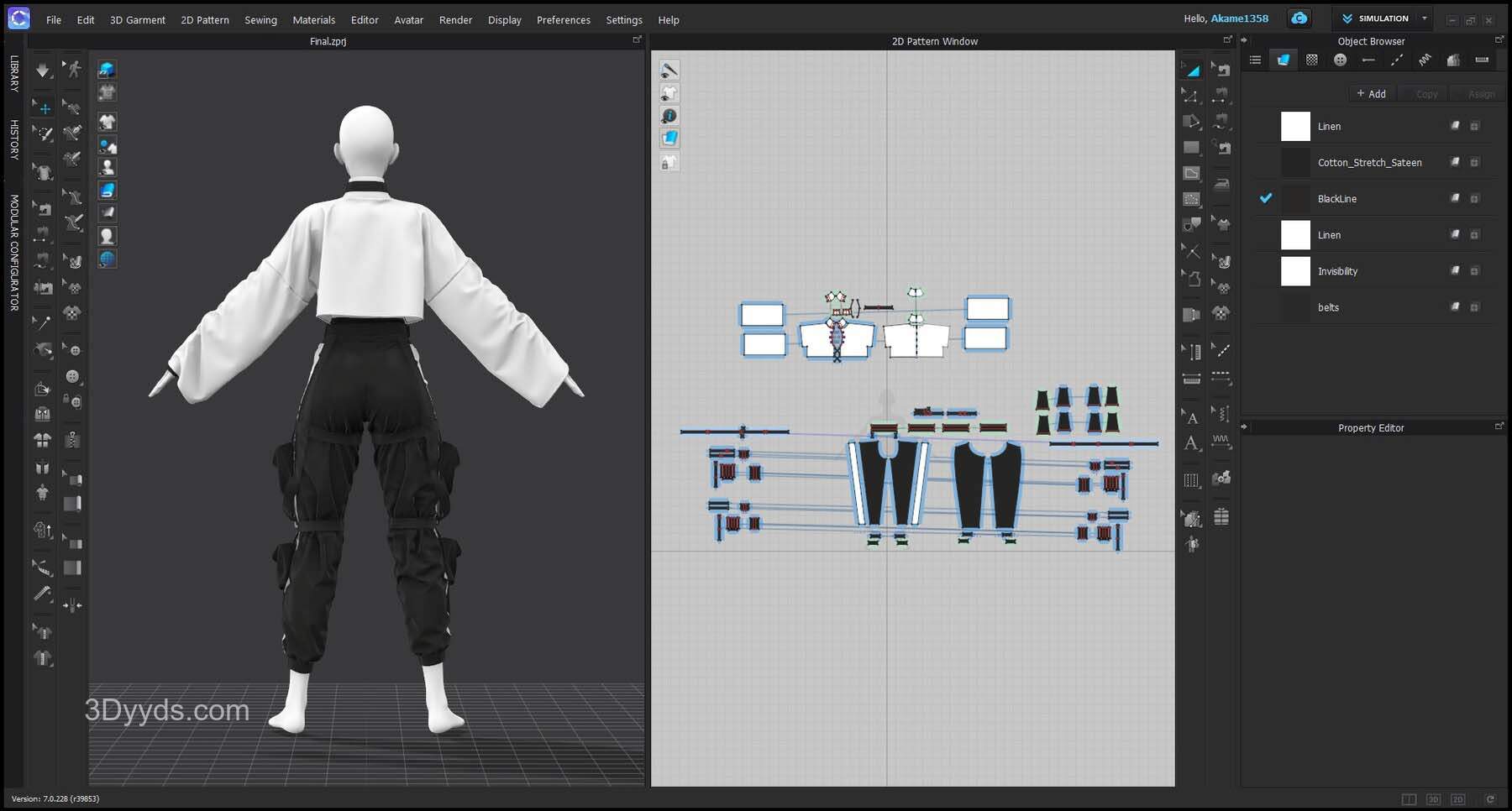
Task: Toggle textured surface display in 3D view
Action: (x=107, y=191)
